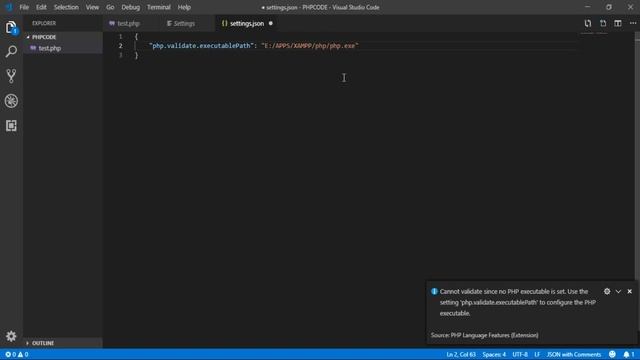This screenshot has width=640, height=360.
Task: Click the info icon in the notification
Action: click(x=434, y=291)
